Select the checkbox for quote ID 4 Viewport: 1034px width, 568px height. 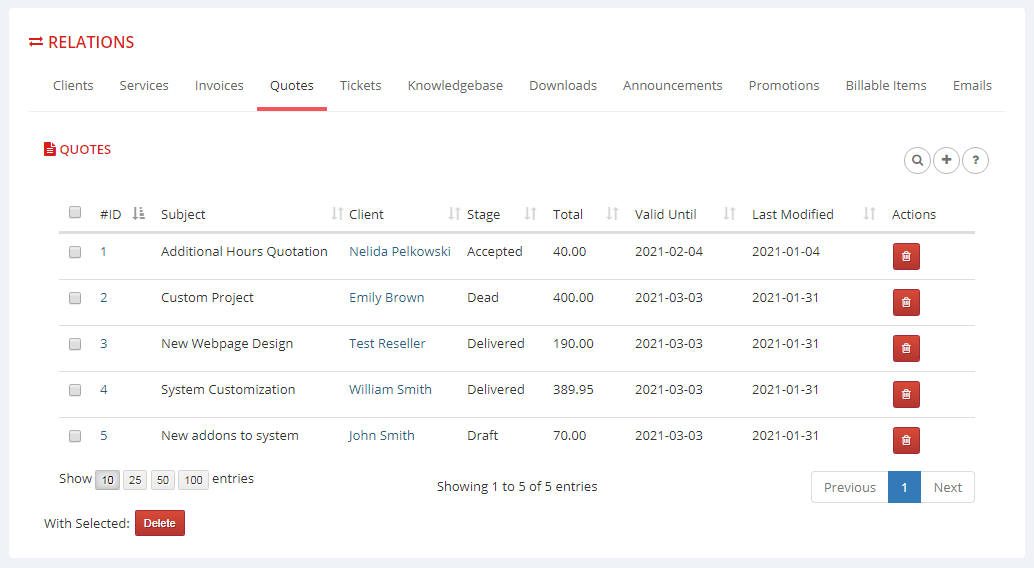point(75,390)
